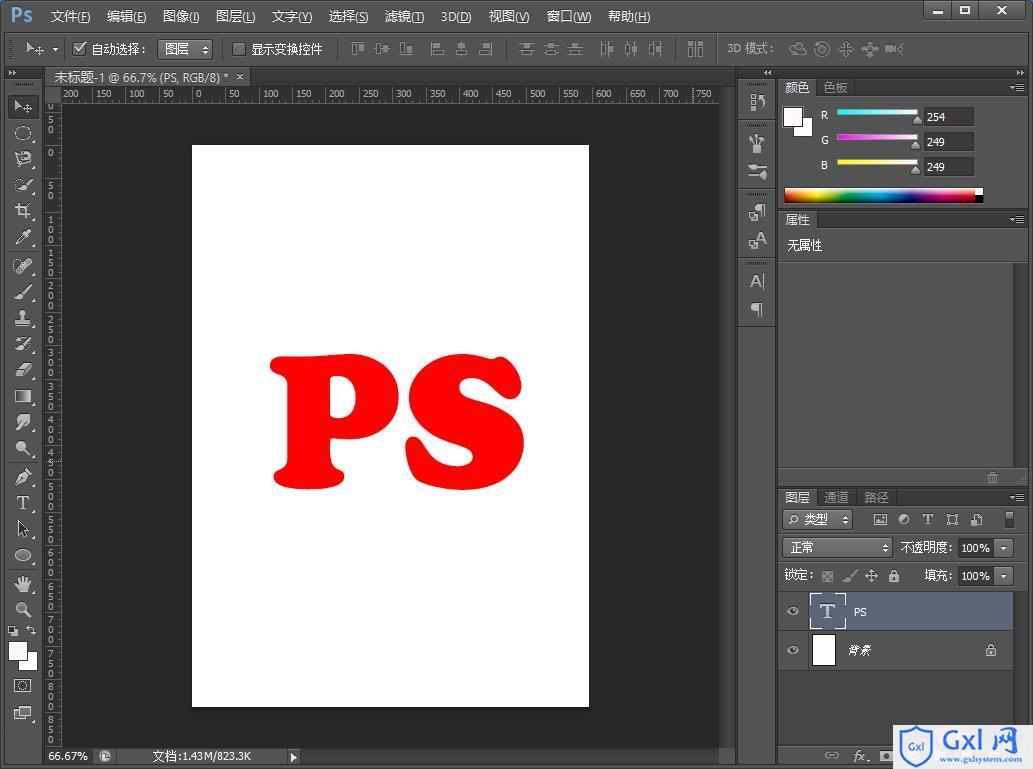1033x769 pixels.
Task: Select the History Brush tool
Action: (23, 343)
